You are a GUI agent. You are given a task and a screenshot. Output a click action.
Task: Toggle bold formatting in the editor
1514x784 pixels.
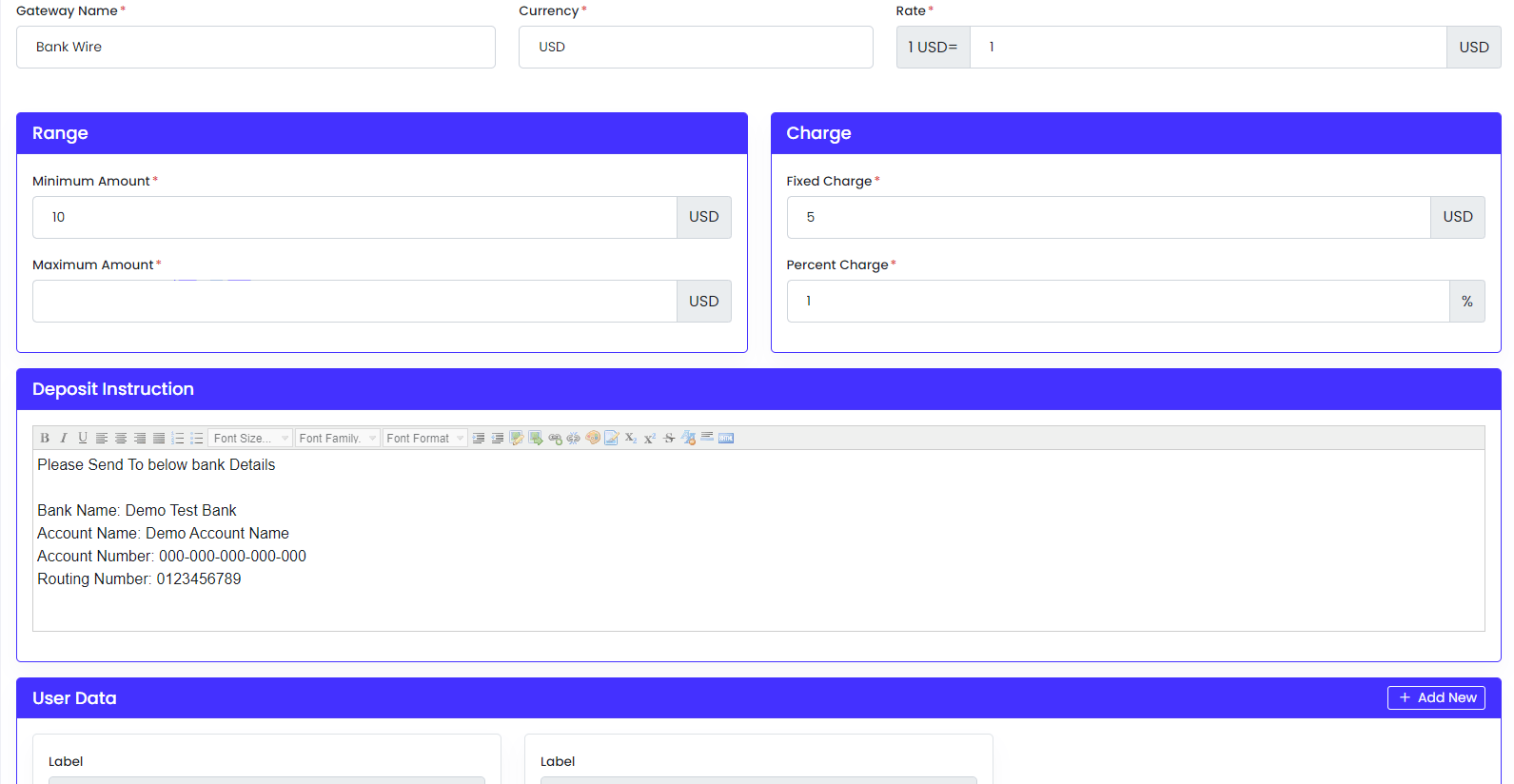click(45, 438)
